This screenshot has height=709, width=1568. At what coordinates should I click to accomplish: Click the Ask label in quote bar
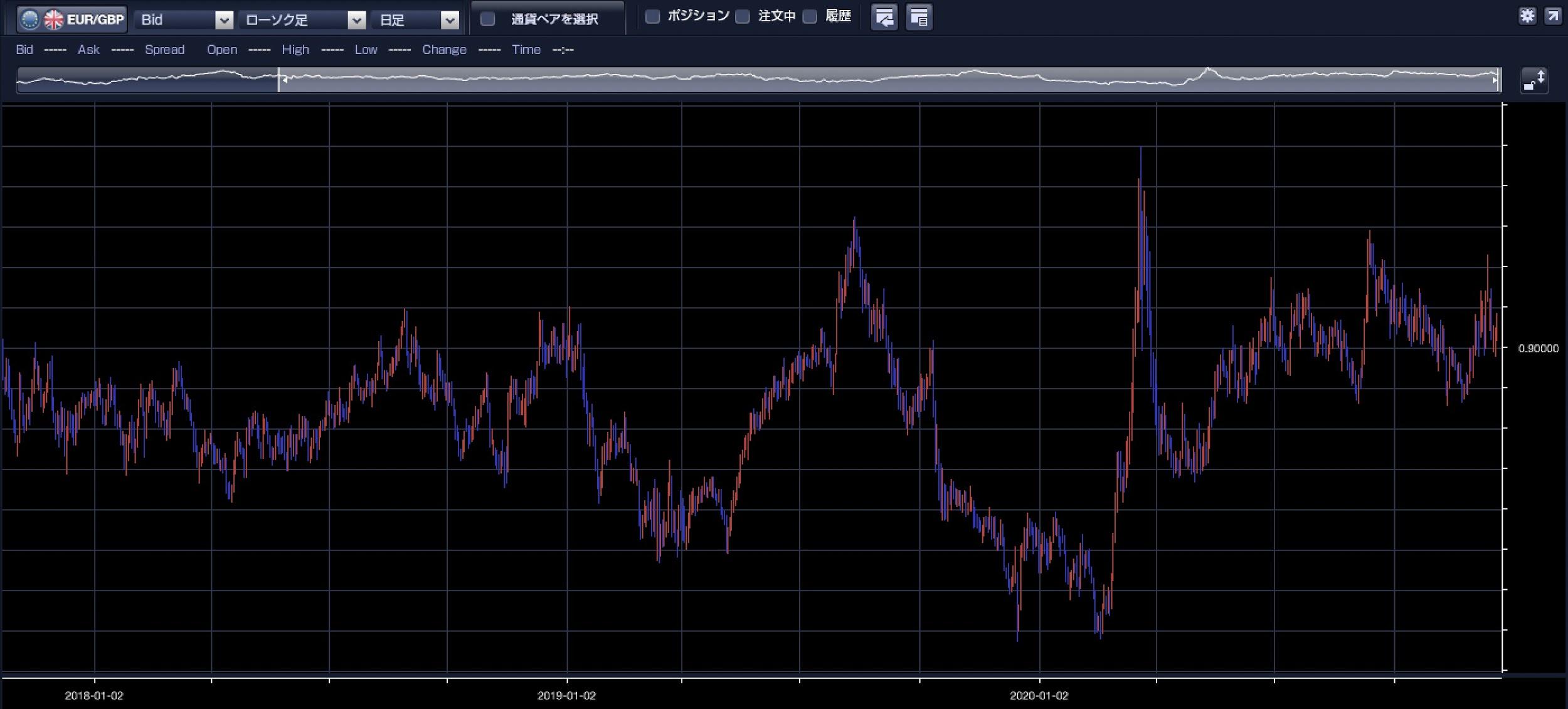click(x=88, y=50)
